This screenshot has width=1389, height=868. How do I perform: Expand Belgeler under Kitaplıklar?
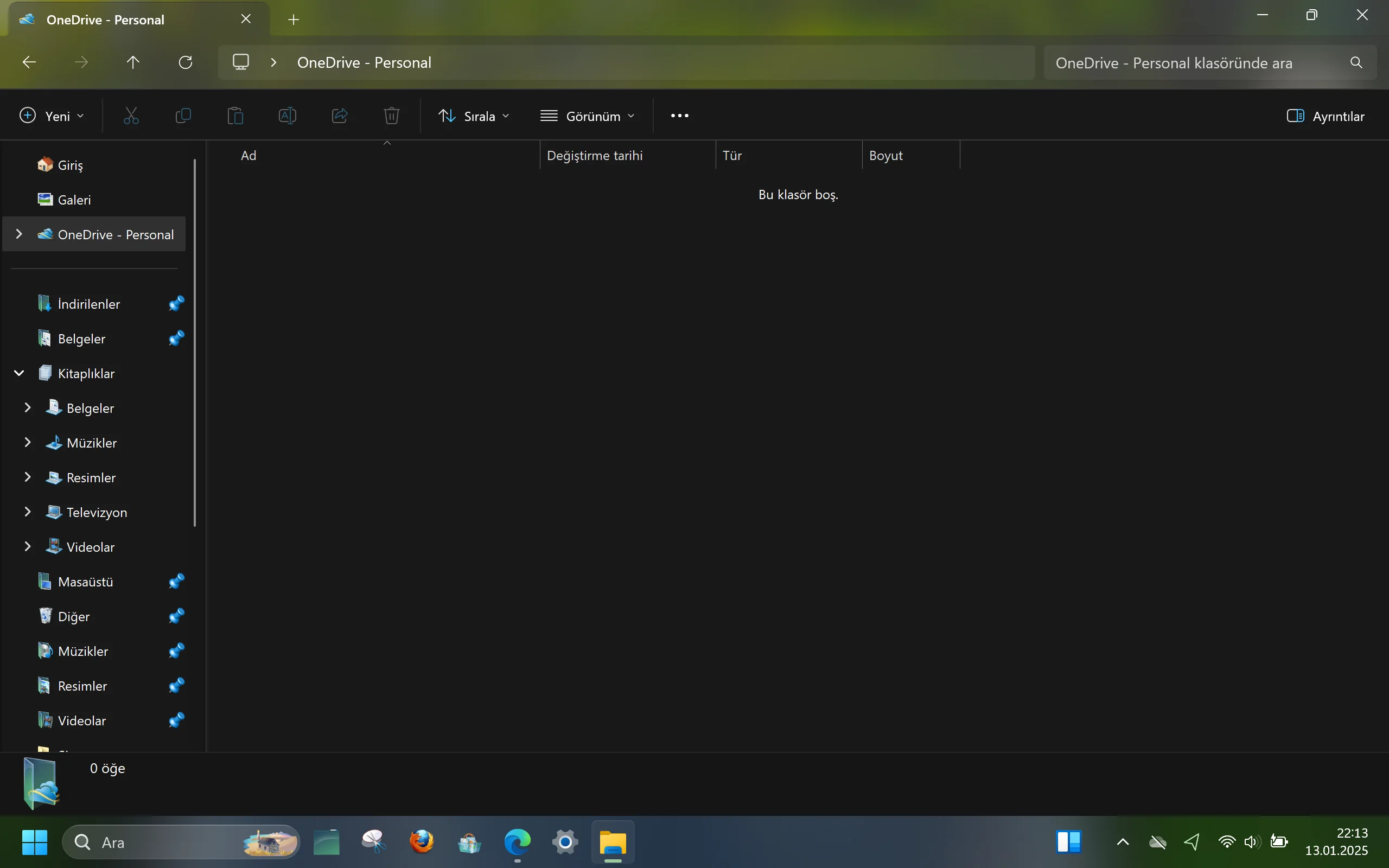(x=28, y=407)
